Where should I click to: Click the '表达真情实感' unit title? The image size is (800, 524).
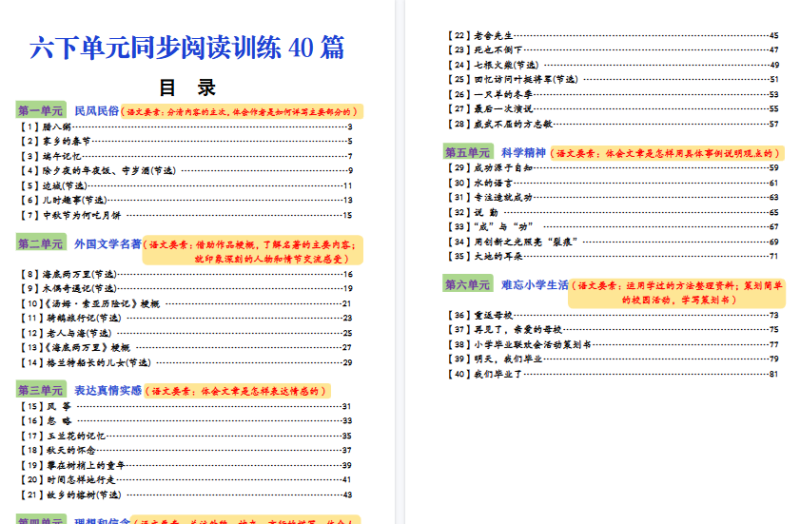(x=108, y=390)
